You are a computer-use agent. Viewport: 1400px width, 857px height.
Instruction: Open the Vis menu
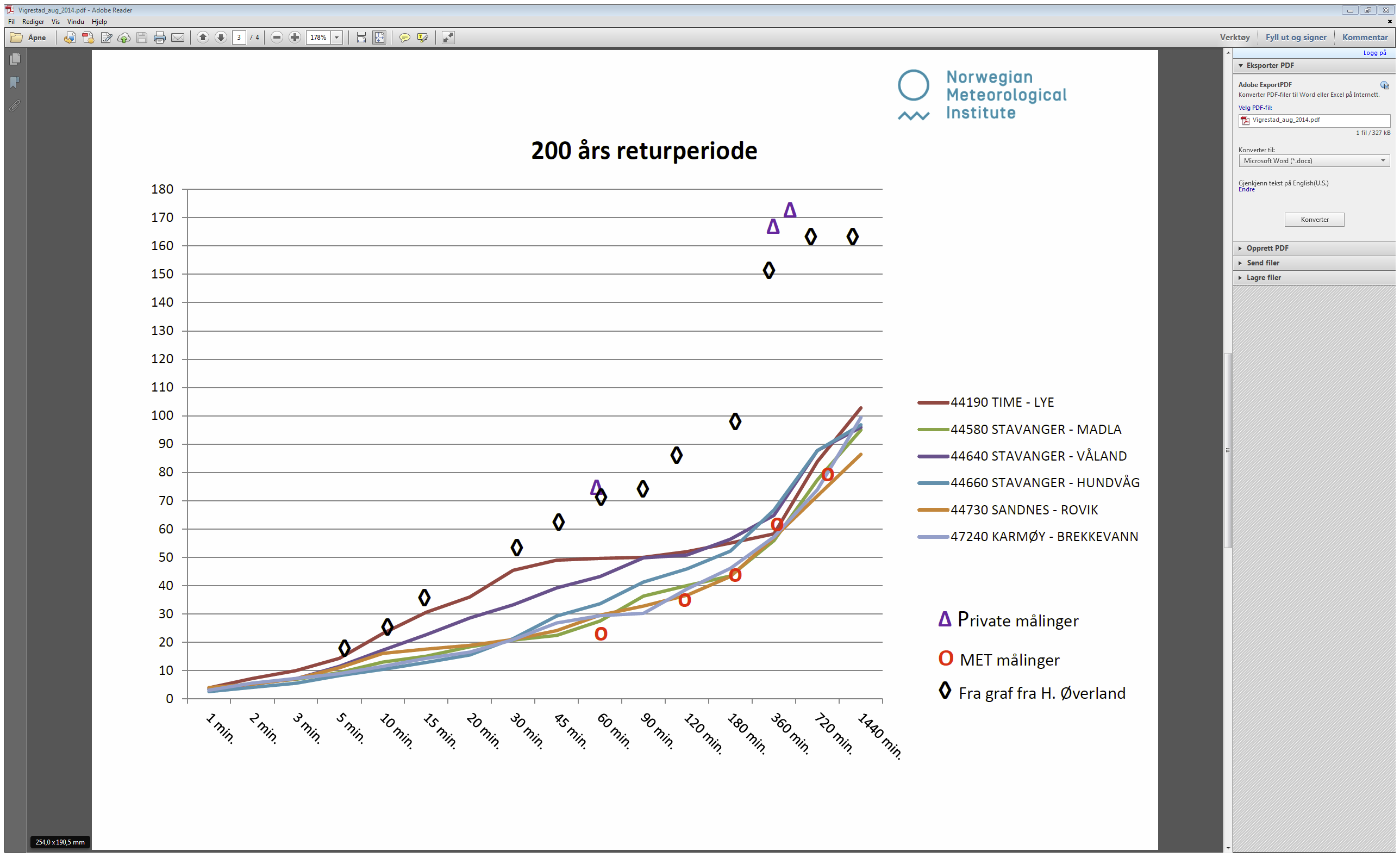tap(55, 22)
